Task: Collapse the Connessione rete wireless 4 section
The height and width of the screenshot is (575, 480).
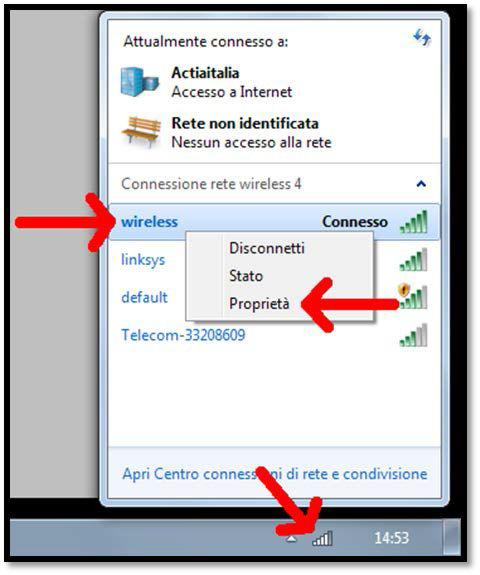Action: point(421,183)
